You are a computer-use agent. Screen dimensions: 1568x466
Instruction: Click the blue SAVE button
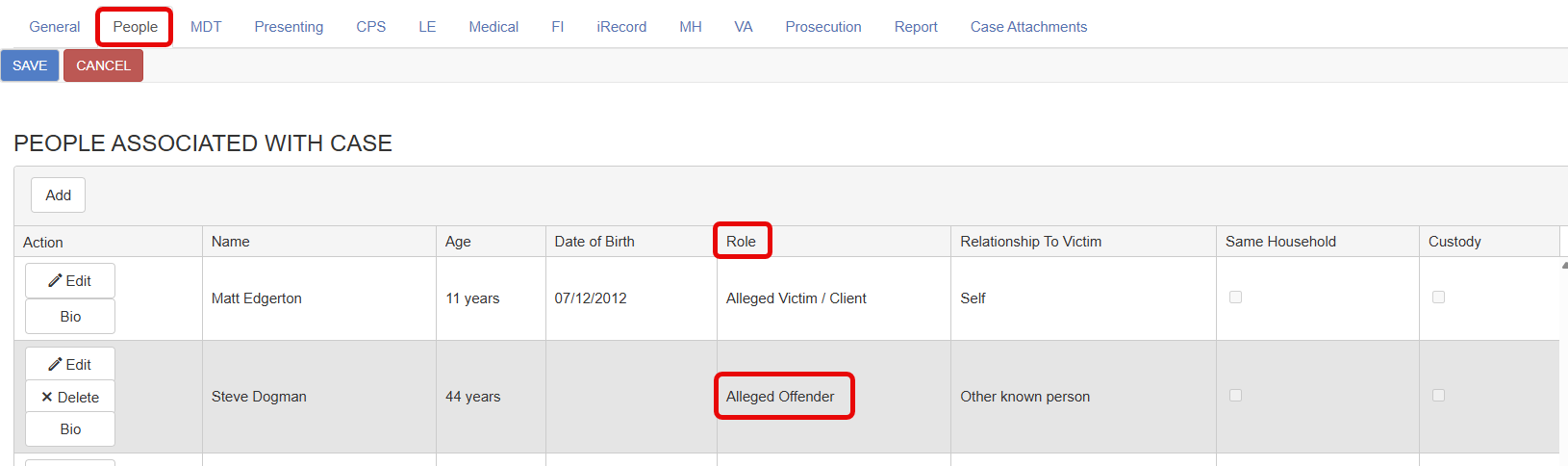point(30,65)
